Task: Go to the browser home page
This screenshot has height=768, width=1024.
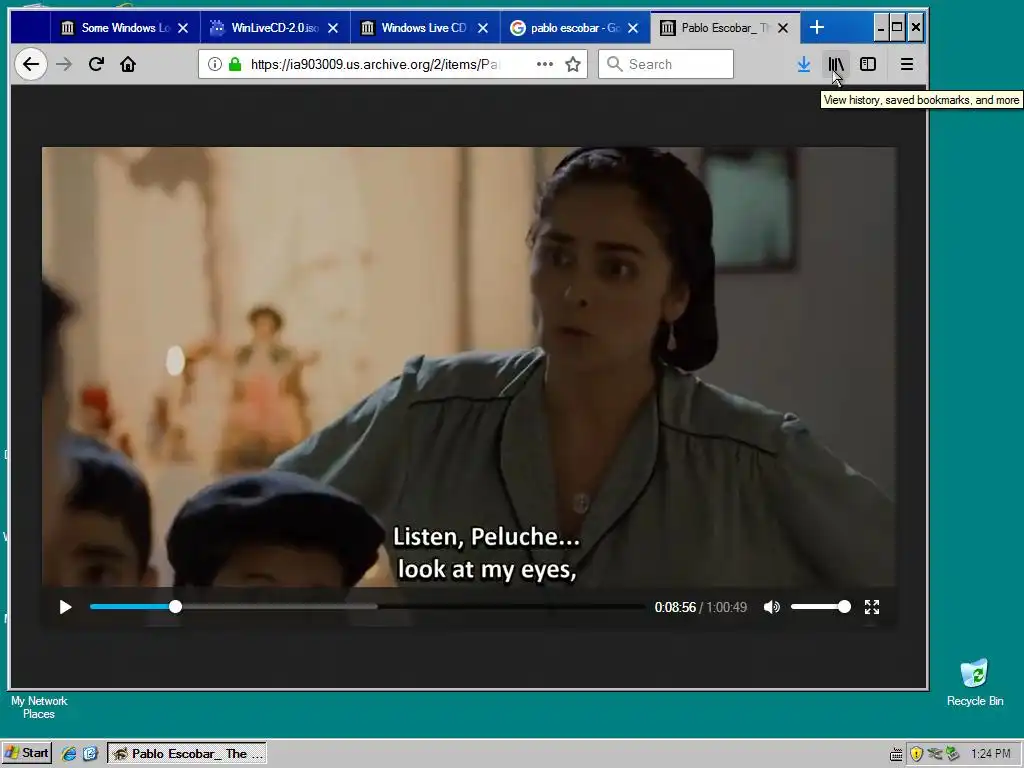Action: [128, 64]
